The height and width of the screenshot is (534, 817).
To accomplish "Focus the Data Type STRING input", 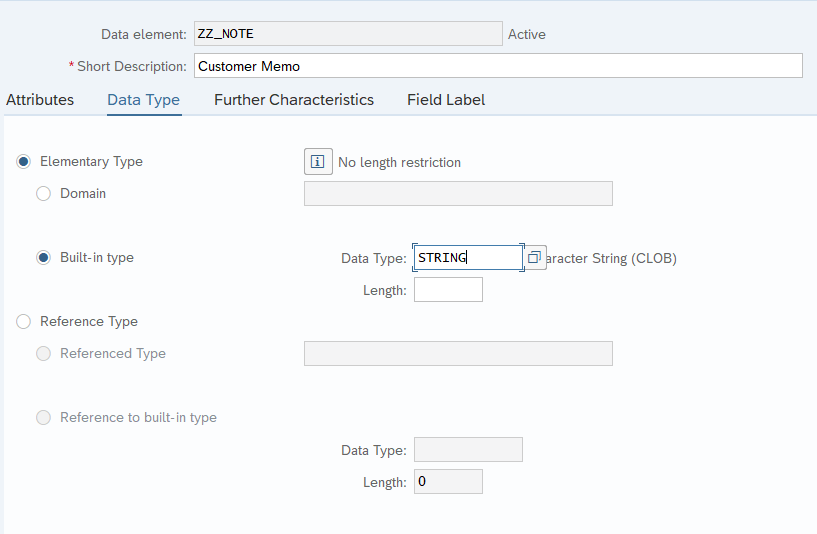I will coord(468,257).
